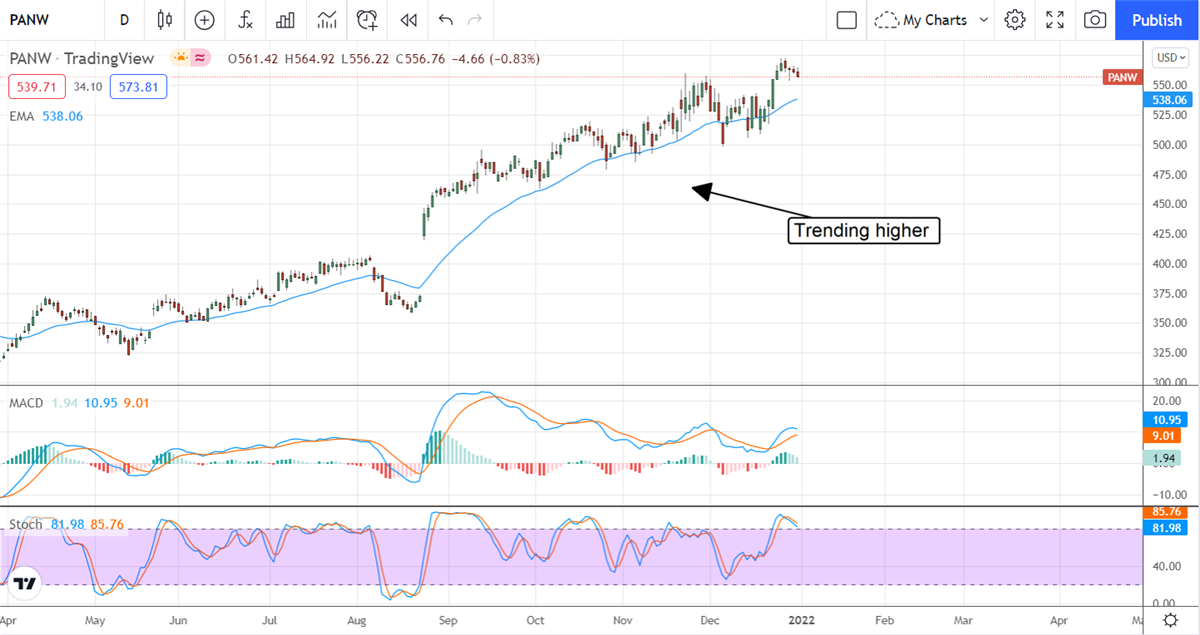Click the red PANW price axis label
Screen dimensions: 1200x635
[x=1121, y=77]
